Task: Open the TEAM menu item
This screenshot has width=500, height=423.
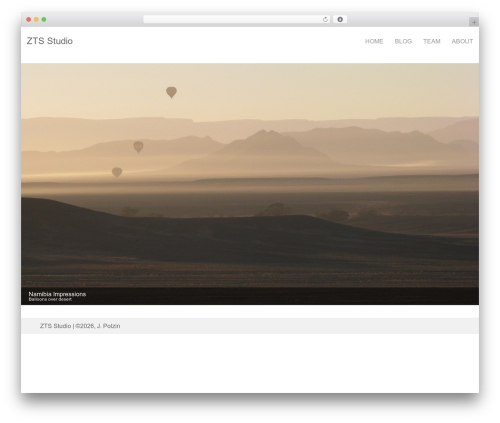Action: [432, 41]
